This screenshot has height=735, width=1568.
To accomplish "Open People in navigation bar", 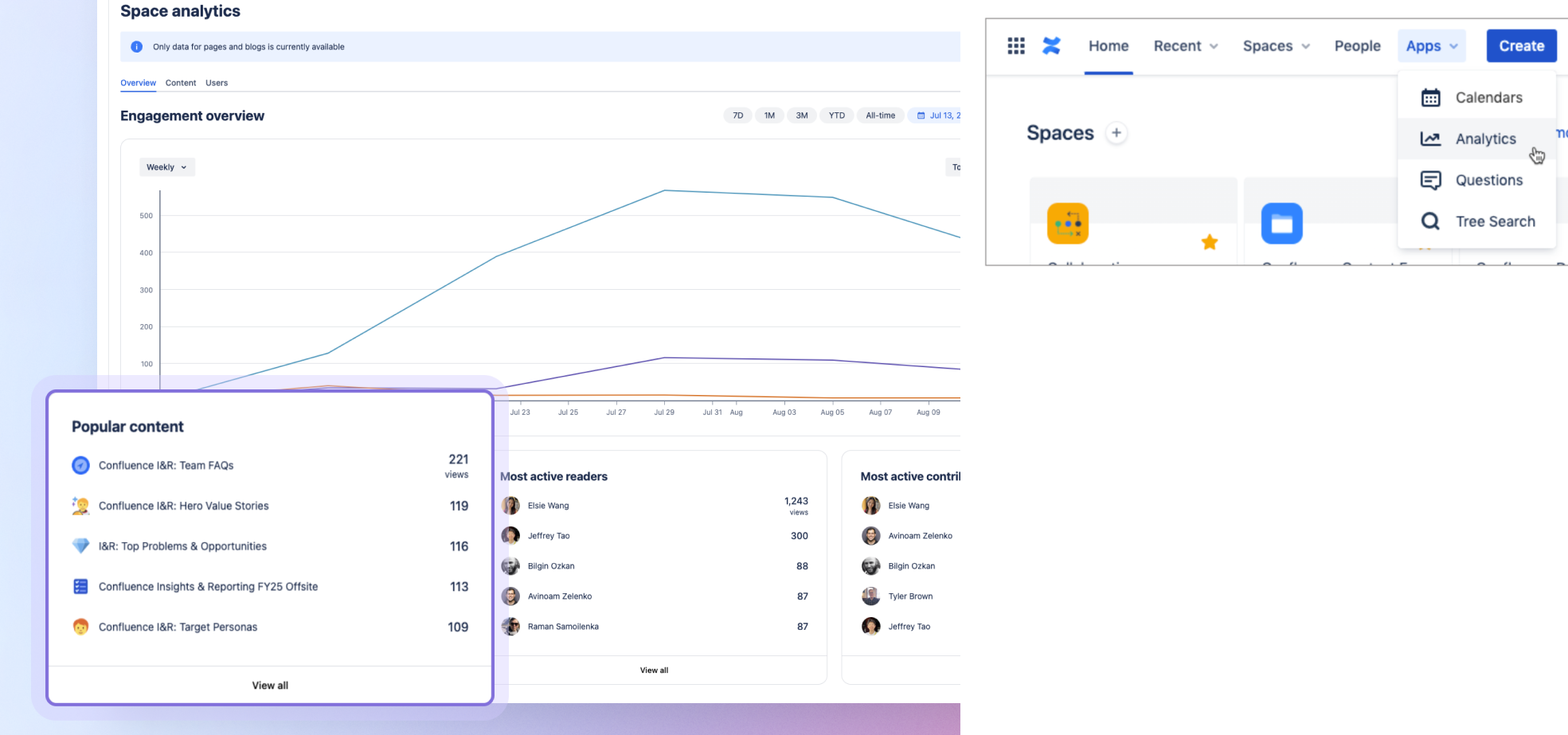I will [1357, 46].
